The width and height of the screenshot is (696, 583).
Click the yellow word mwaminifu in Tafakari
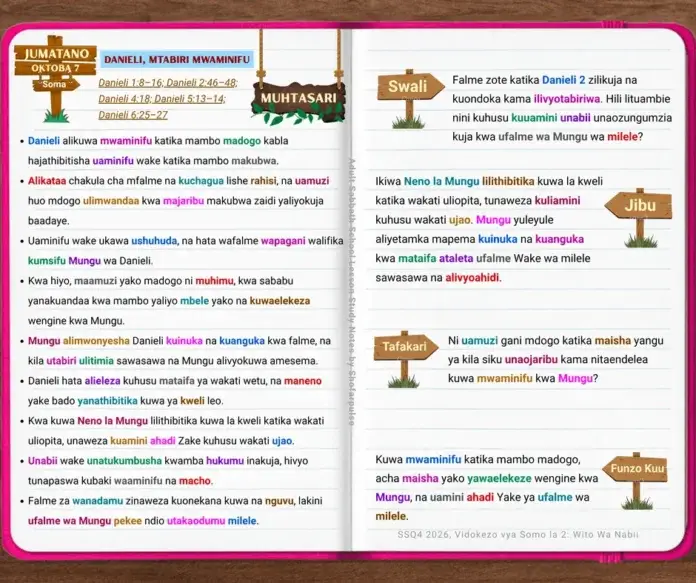point(504,378)
